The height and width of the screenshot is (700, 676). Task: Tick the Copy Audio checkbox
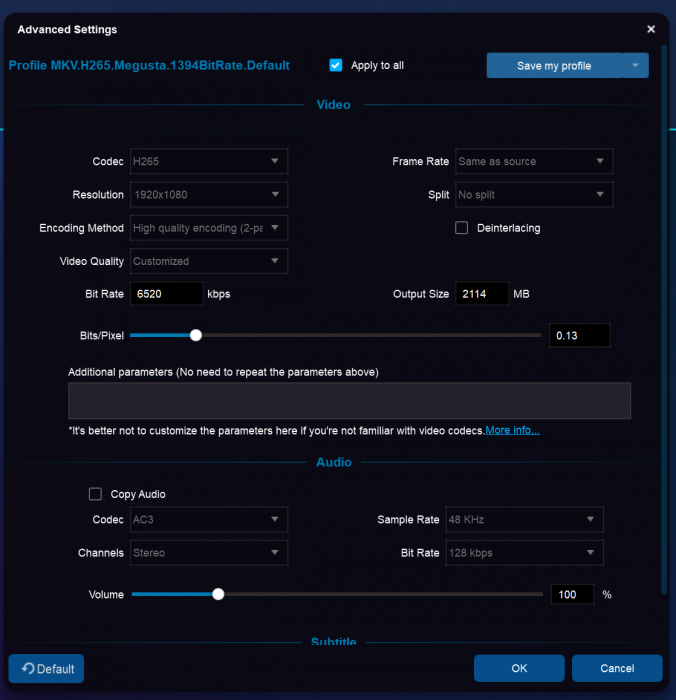[x=95, y=494]
